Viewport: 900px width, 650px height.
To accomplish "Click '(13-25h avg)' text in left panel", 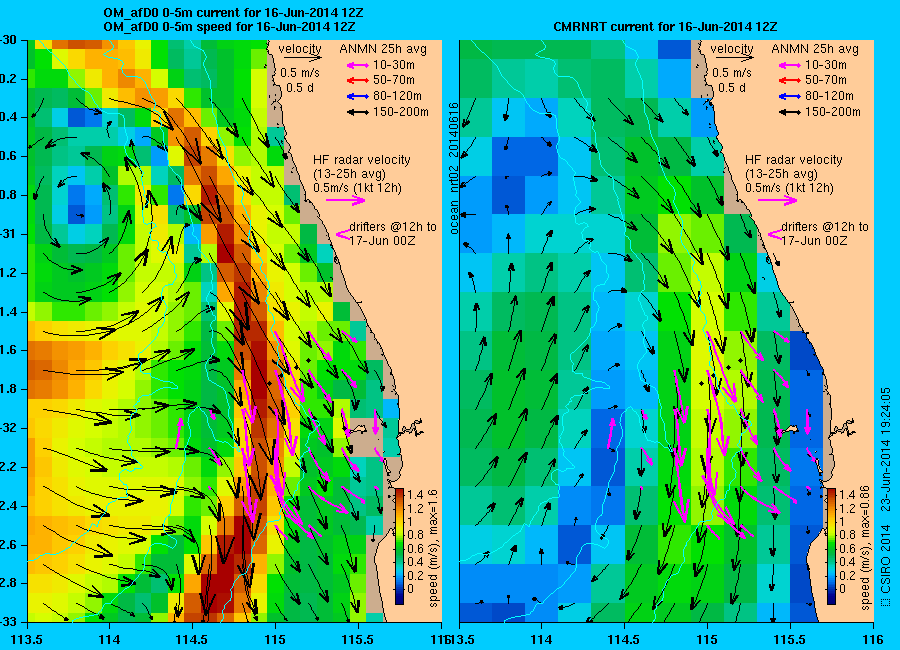I will (349, 173).
